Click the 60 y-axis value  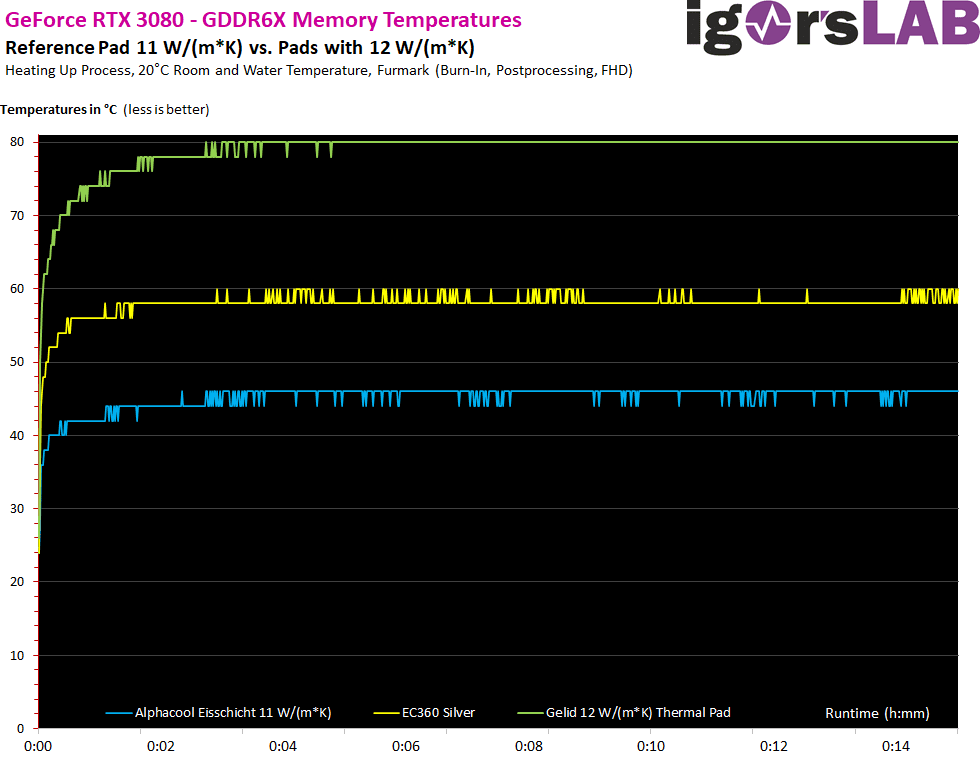(x=17, y=289)
